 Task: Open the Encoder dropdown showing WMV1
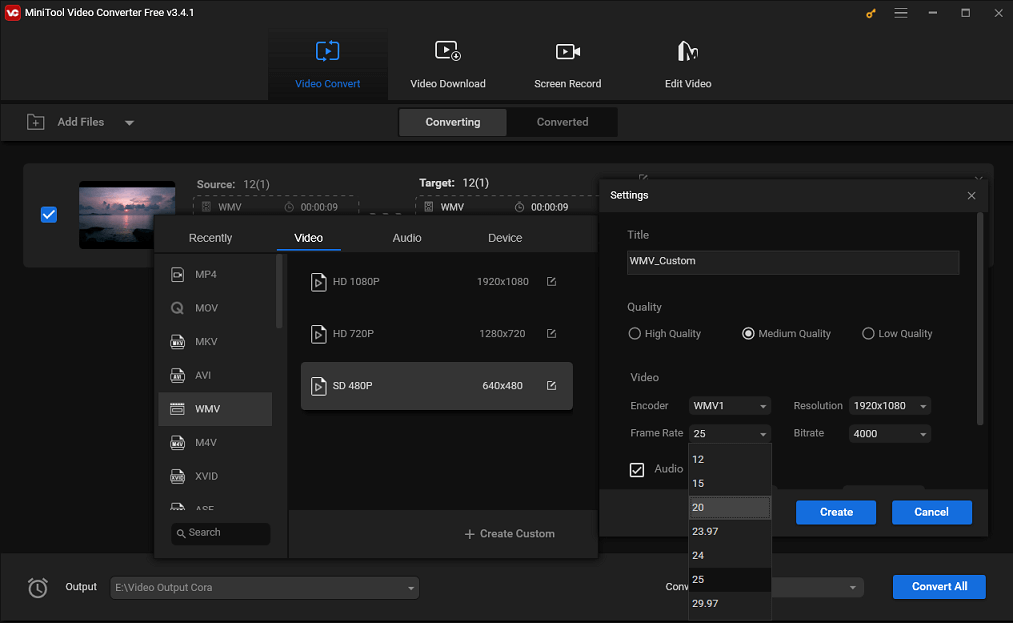[x=729, y=406]
